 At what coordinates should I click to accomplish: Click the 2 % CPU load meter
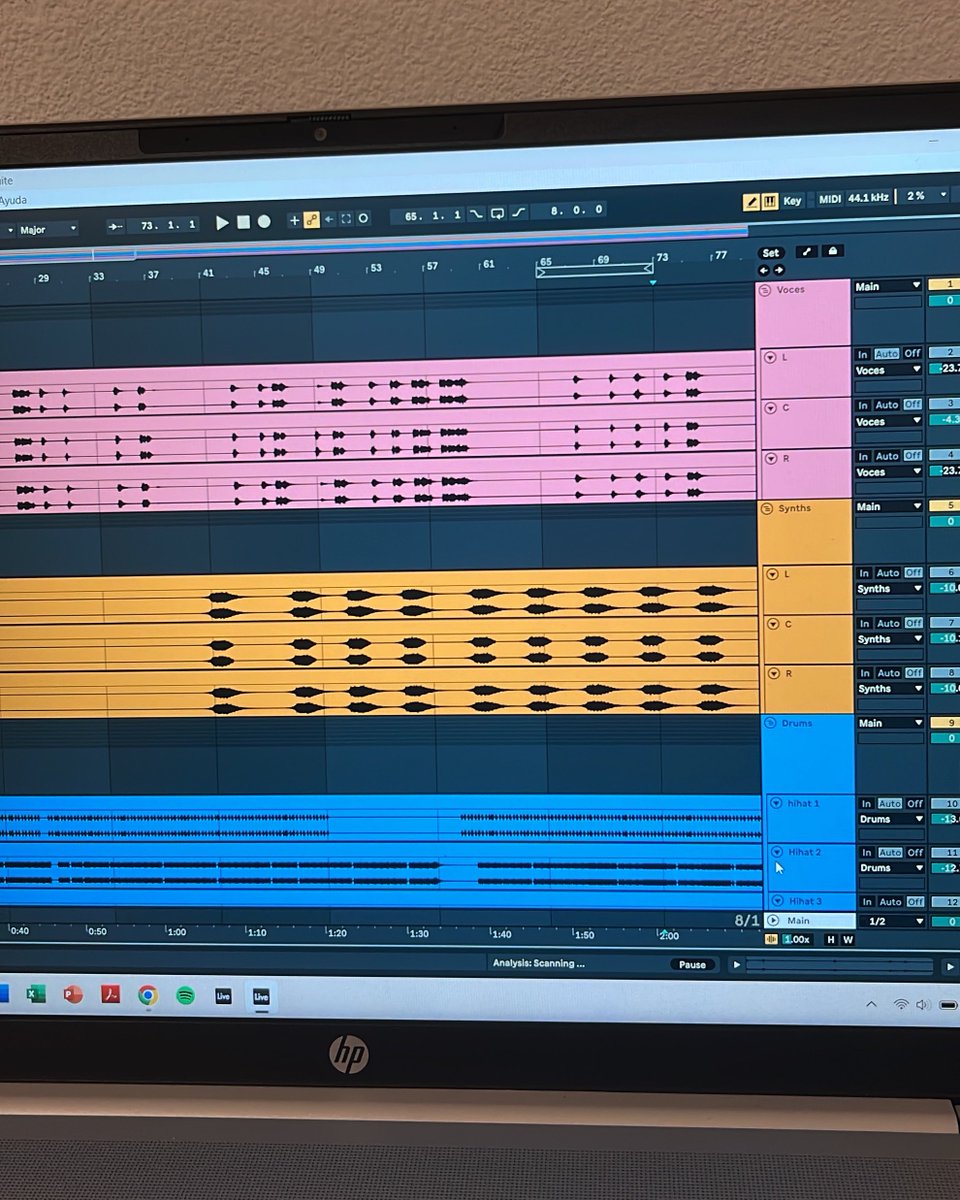pos(916,196)
